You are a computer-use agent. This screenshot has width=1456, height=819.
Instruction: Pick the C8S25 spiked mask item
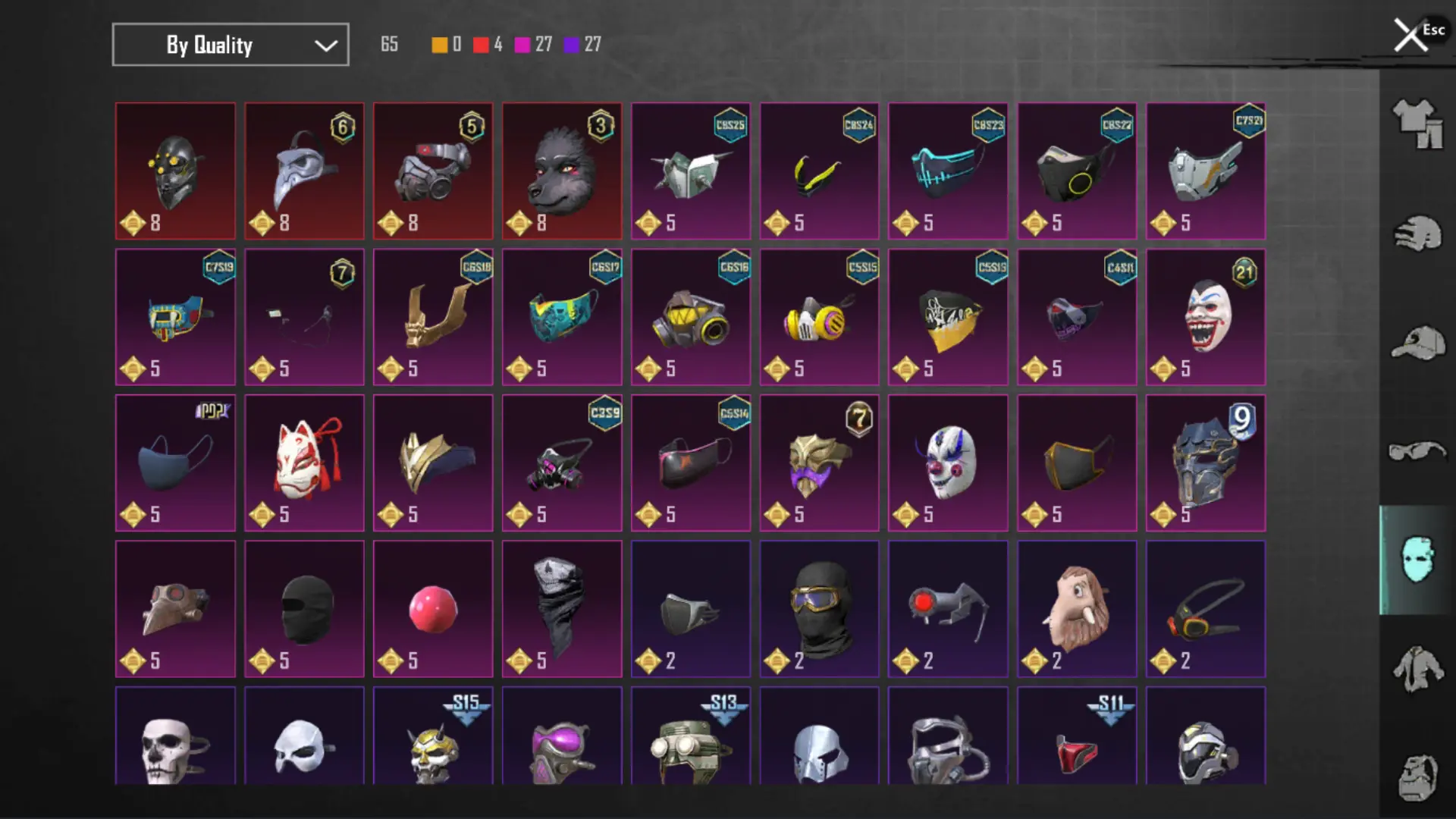(691, 171)
